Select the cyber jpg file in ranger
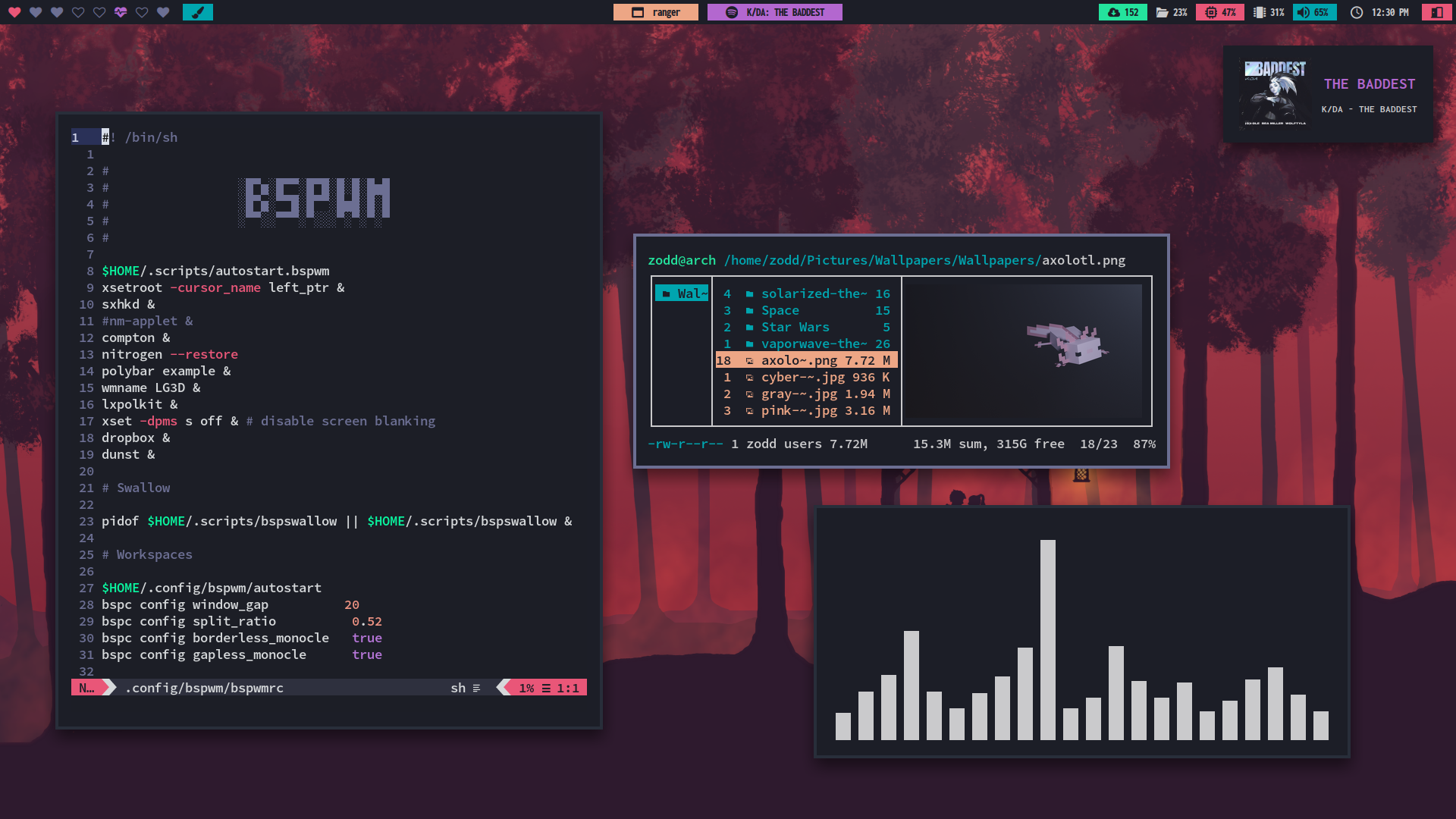1456x819 pixels. click(x=802, y=377)
